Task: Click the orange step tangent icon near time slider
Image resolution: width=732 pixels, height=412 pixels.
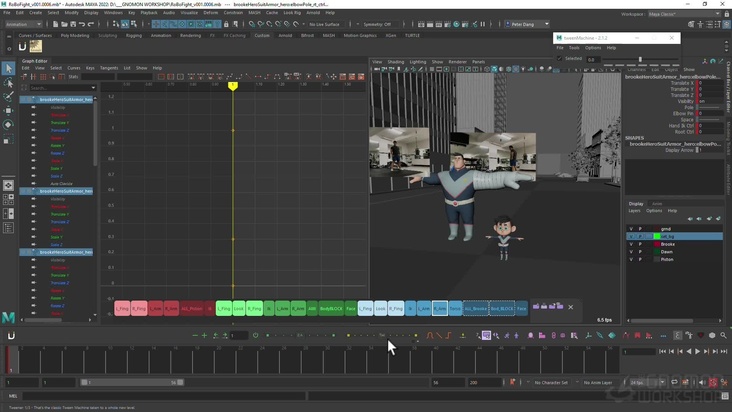Action: pyautogui.click(x=449, y=335)
